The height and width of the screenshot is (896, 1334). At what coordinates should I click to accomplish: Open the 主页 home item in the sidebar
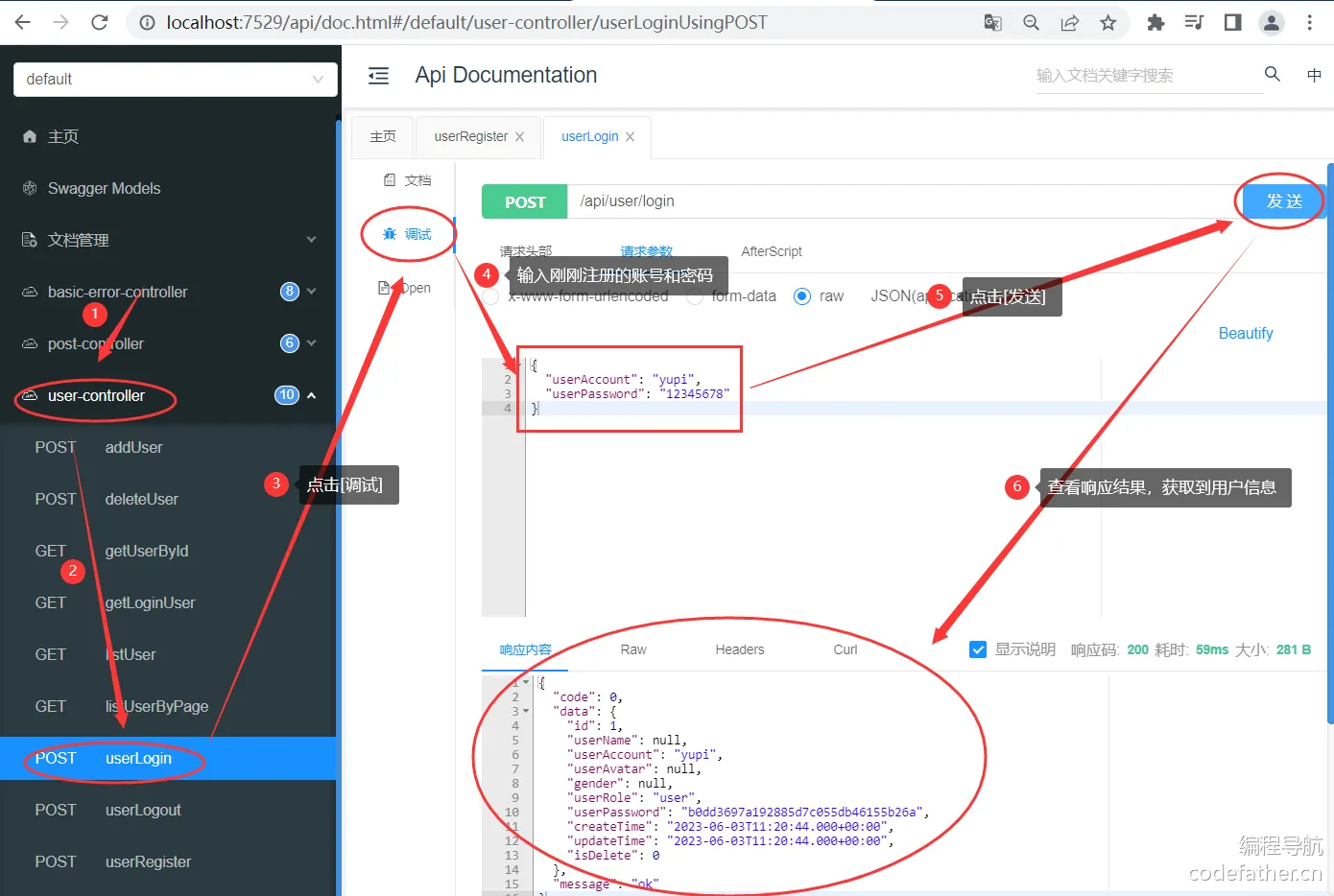pos(168,136)
